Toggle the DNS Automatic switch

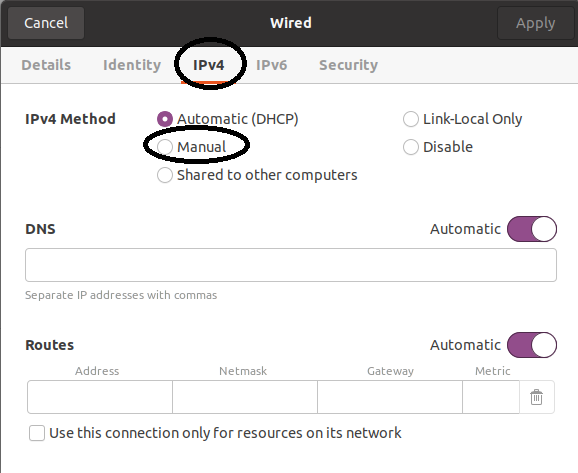[x=532, y=229]
